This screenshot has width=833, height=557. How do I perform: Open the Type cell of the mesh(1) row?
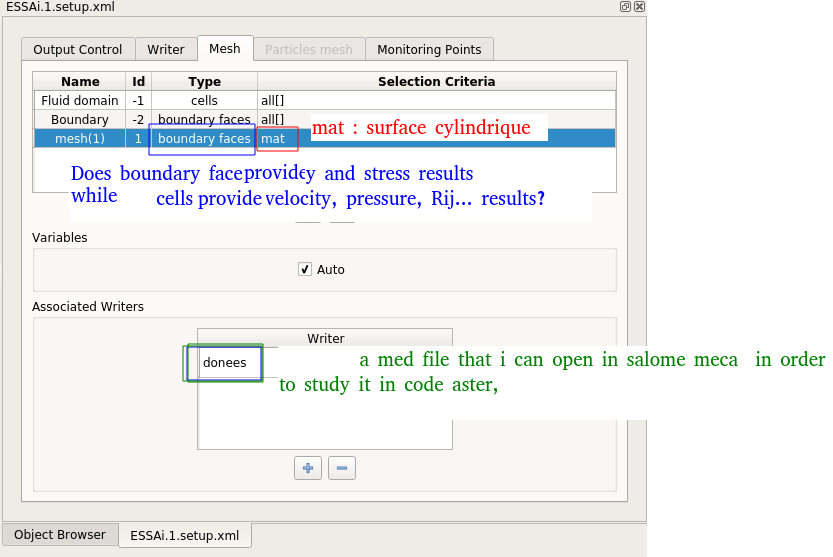tap(204, 138)
